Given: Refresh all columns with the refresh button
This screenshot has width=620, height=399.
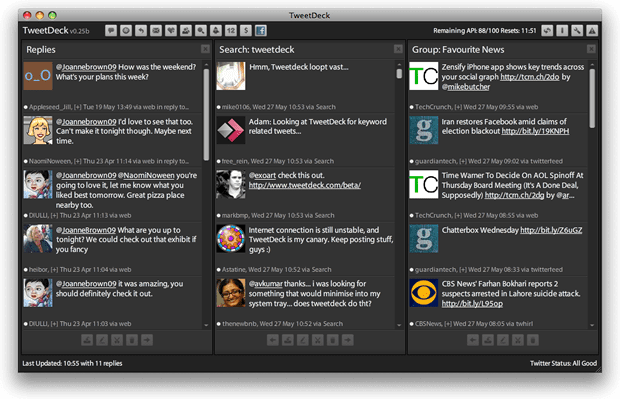Looking at the screenshot, I should point(547,30).
